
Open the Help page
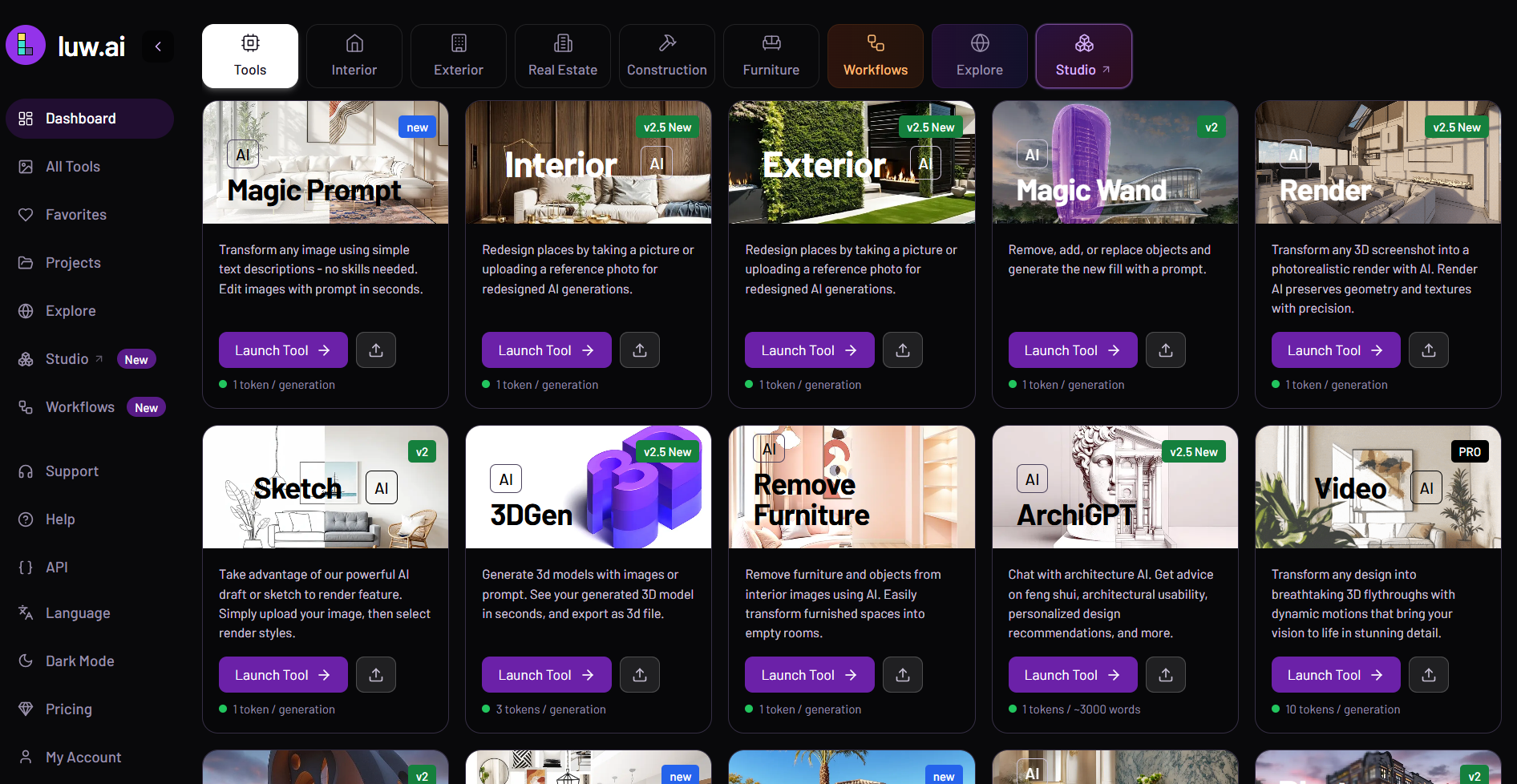click(x=90, y=519)
